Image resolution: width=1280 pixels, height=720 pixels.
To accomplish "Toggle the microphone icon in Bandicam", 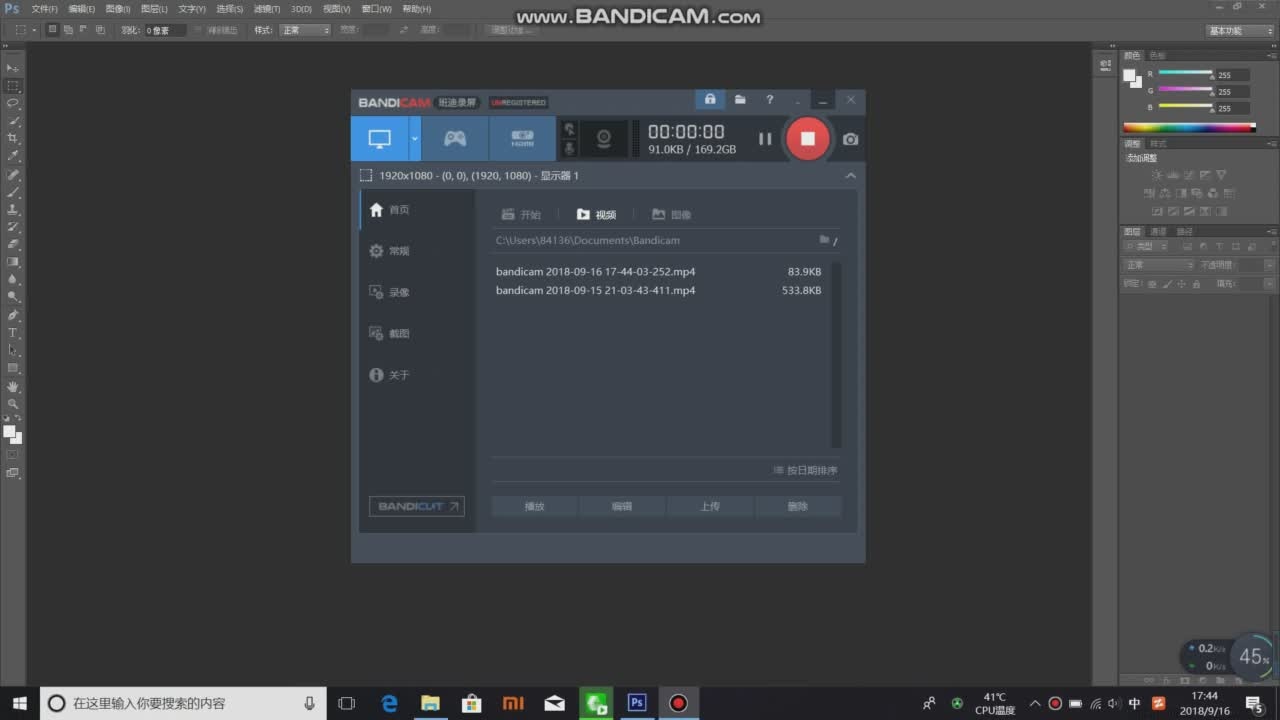I will point(570,148).
